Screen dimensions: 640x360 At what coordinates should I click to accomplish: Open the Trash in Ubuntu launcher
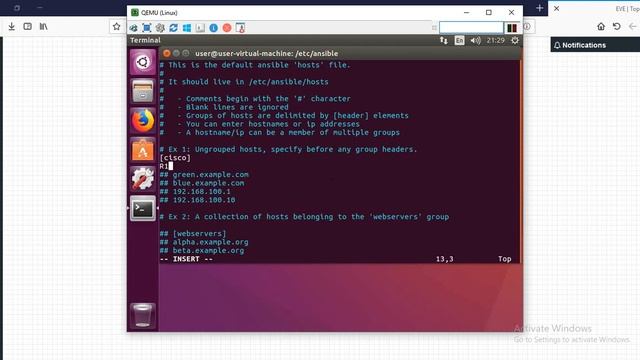coord(142,315)
